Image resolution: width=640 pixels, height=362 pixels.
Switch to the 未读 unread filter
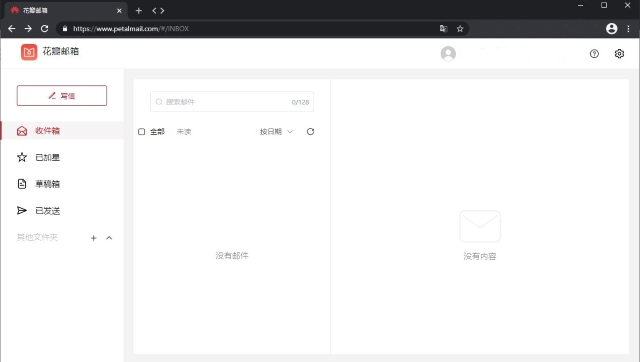(x=184, y=131)
